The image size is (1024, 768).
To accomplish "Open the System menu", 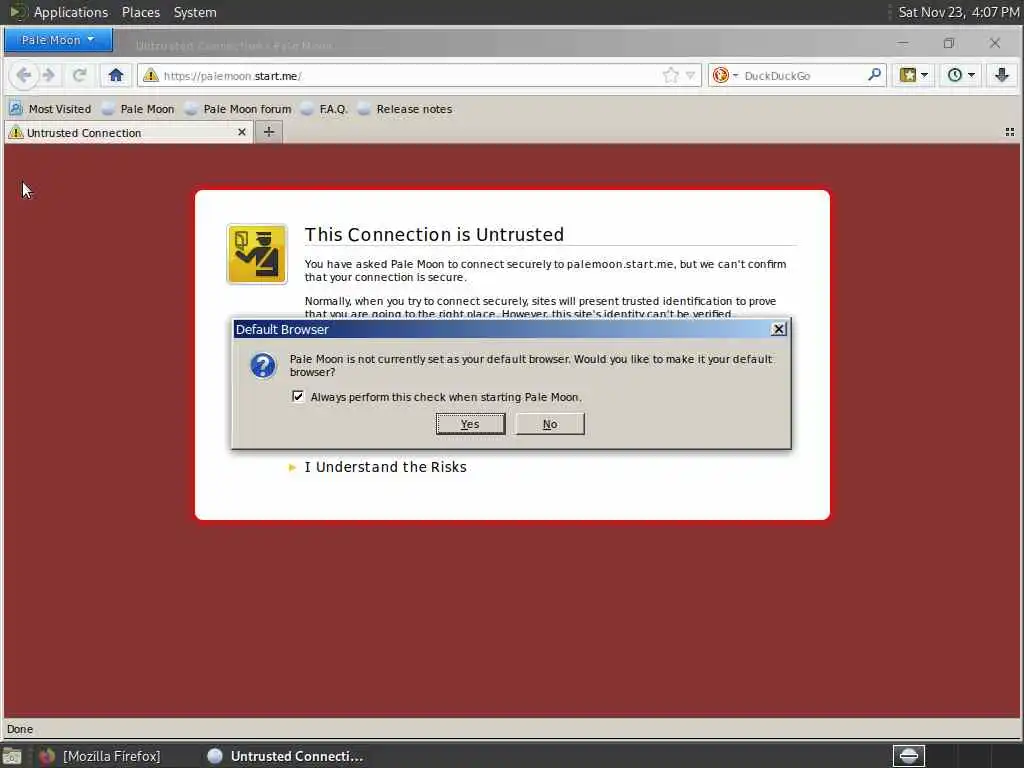I will coord(195,12).
